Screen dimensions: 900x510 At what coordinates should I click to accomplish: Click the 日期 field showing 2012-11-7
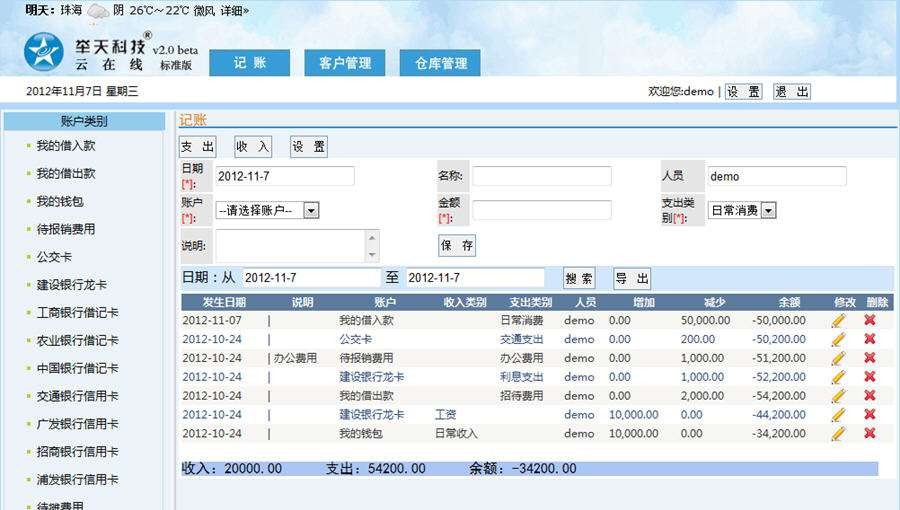[285, 176]
